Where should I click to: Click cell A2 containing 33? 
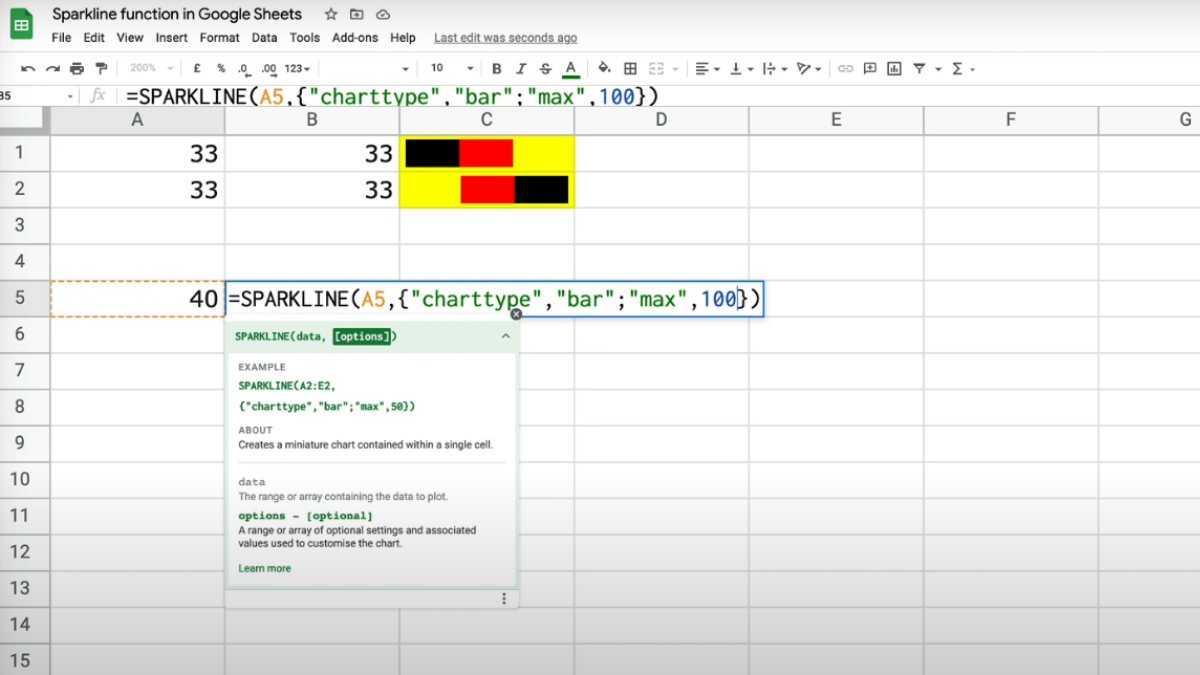[137, 190]
